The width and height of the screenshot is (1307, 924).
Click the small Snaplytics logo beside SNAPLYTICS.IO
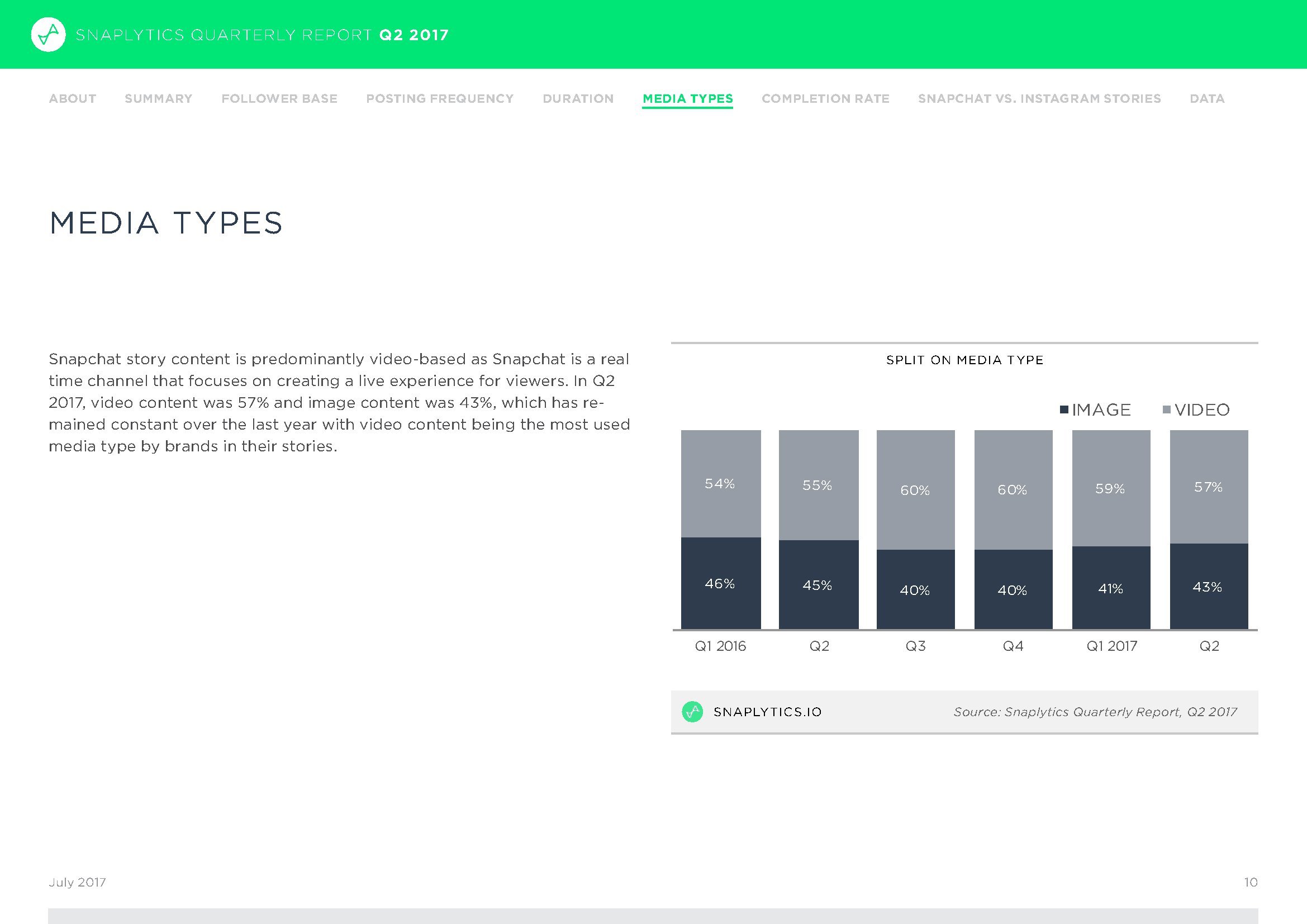pos(692,712)
